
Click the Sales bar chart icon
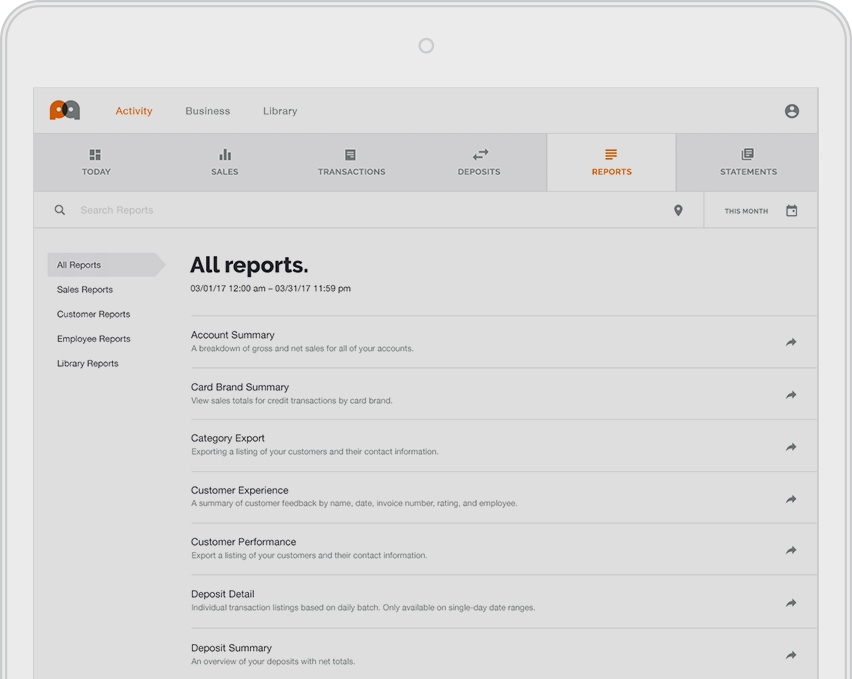coord(225,155)
